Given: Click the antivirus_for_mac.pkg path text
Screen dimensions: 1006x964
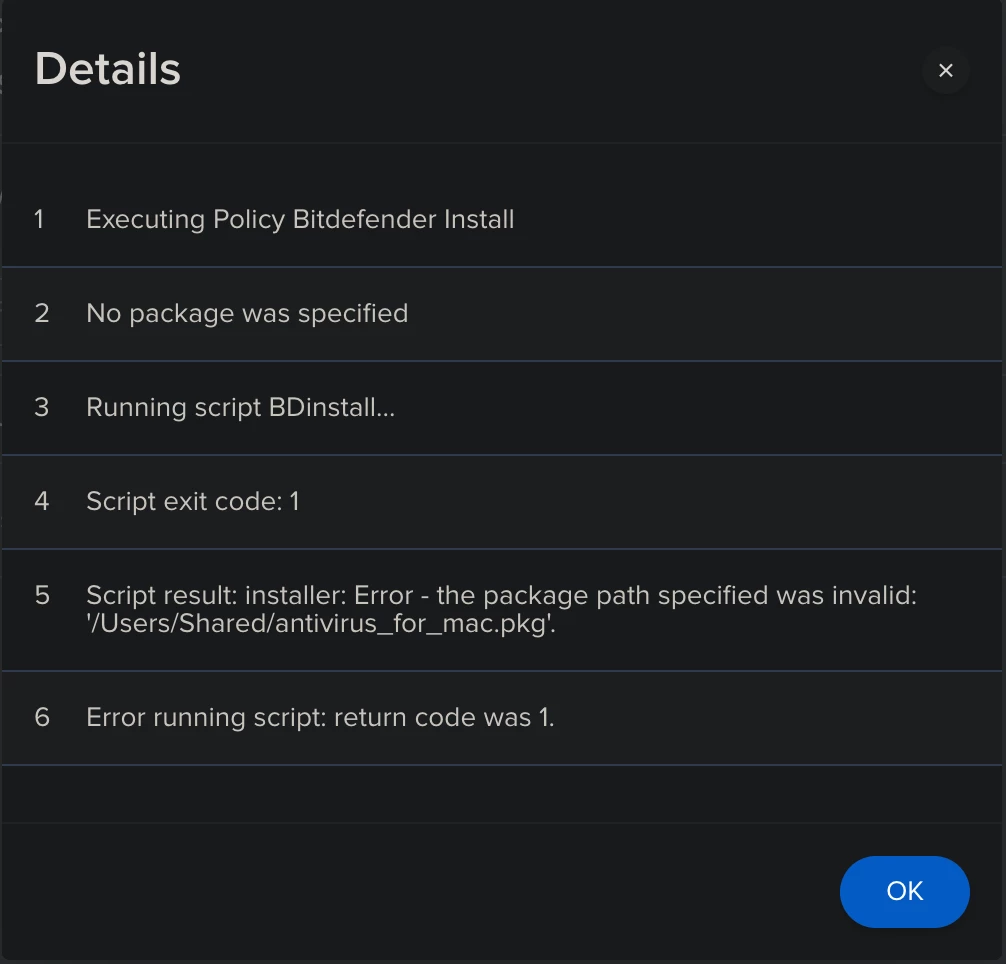Looking at the screenshot, I should 321,623.
